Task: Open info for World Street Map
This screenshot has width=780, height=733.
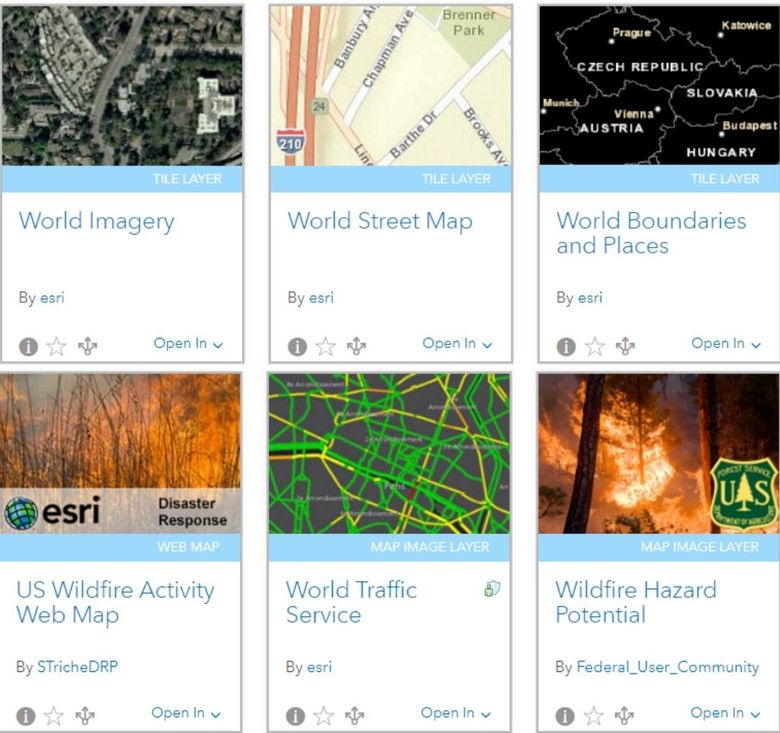Action: point(297,347)
